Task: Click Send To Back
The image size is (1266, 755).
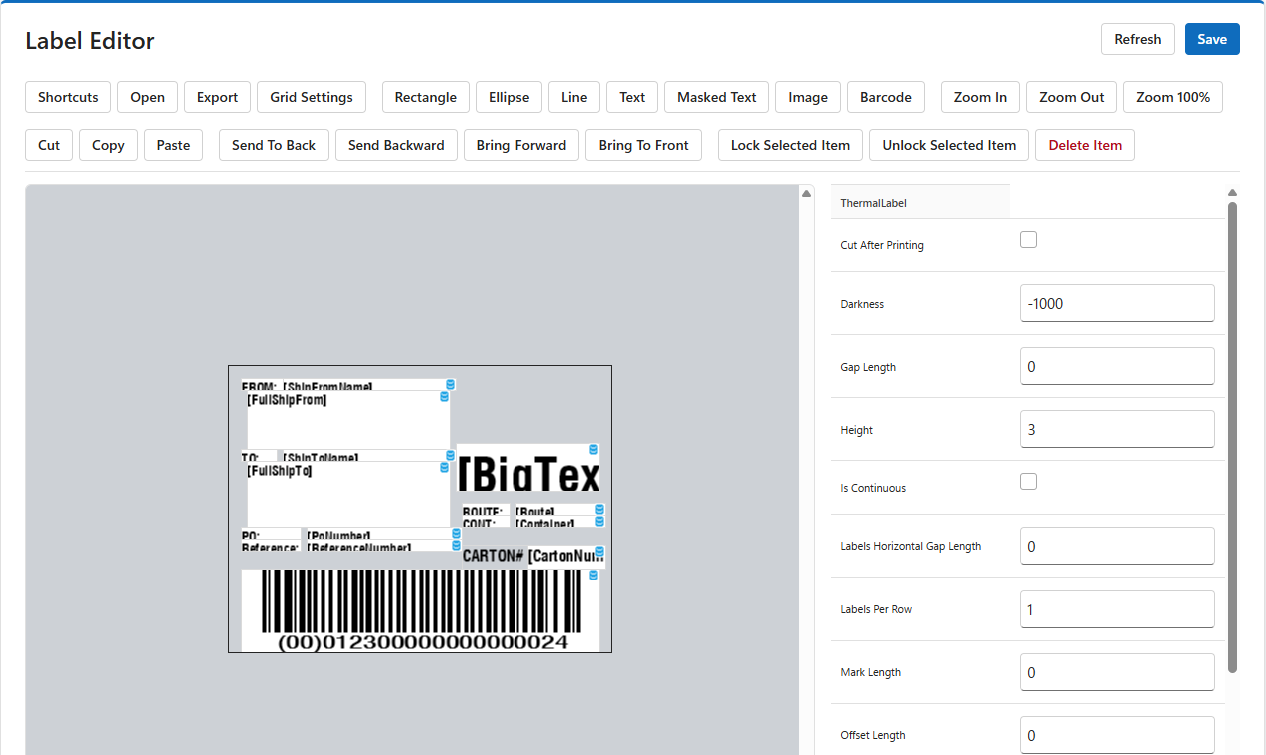Action: (274, 145)
